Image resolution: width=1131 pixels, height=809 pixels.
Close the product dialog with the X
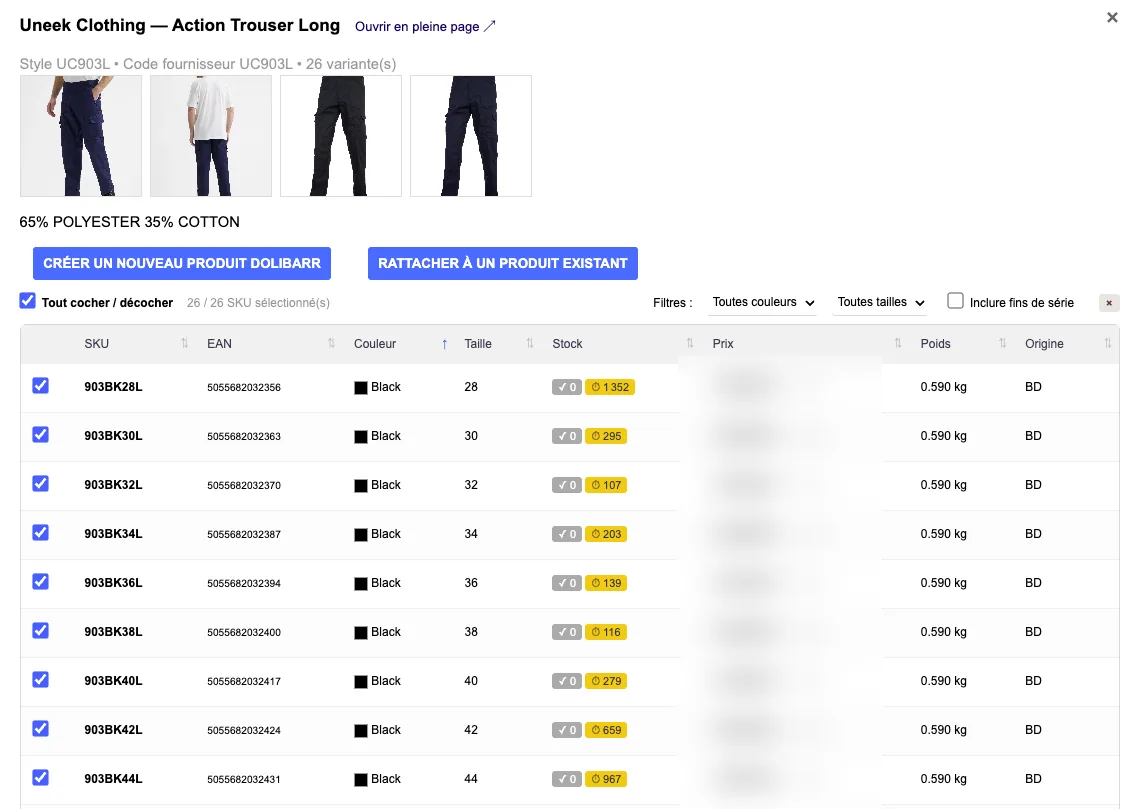coord(1112,17)
